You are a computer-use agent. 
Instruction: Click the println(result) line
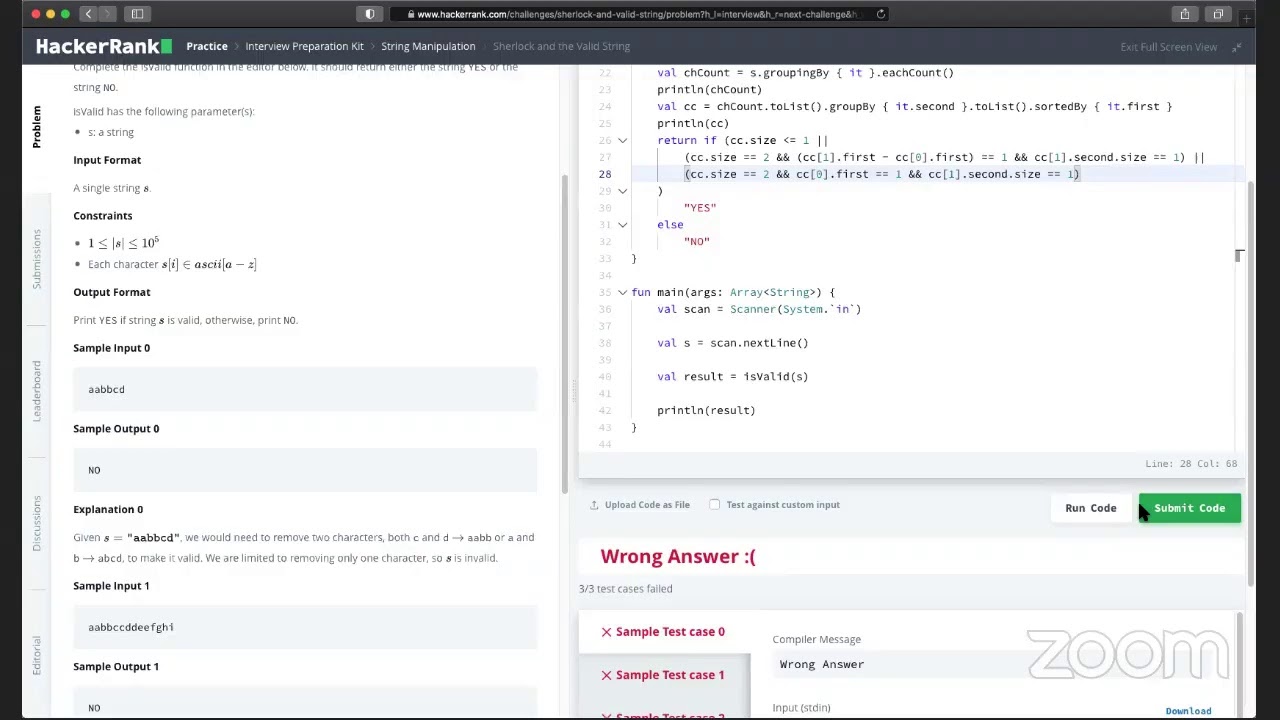[706, 410]
